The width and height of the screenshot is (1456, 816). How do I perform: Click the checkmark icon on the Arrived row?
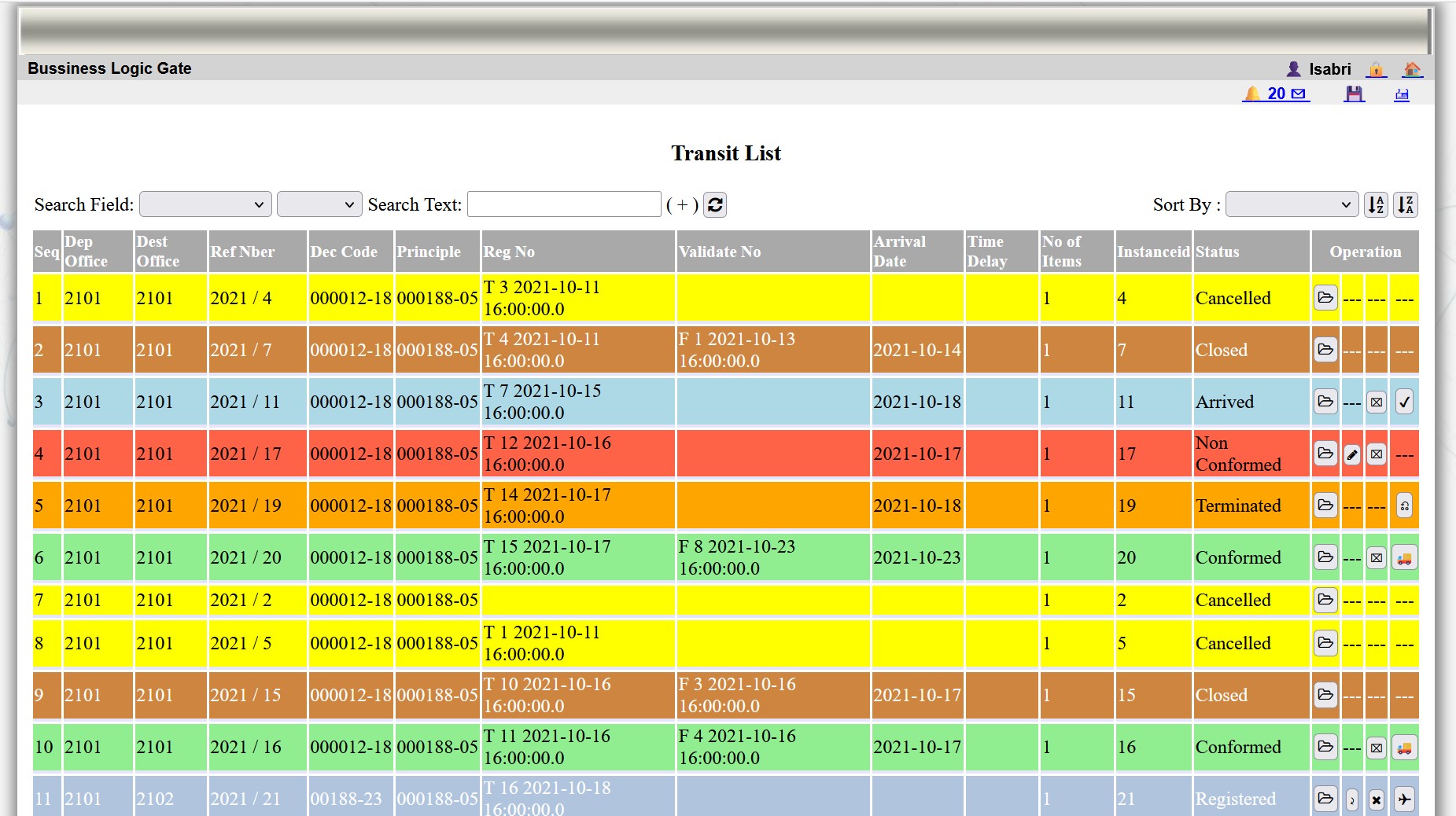[x=1404, y=402]
